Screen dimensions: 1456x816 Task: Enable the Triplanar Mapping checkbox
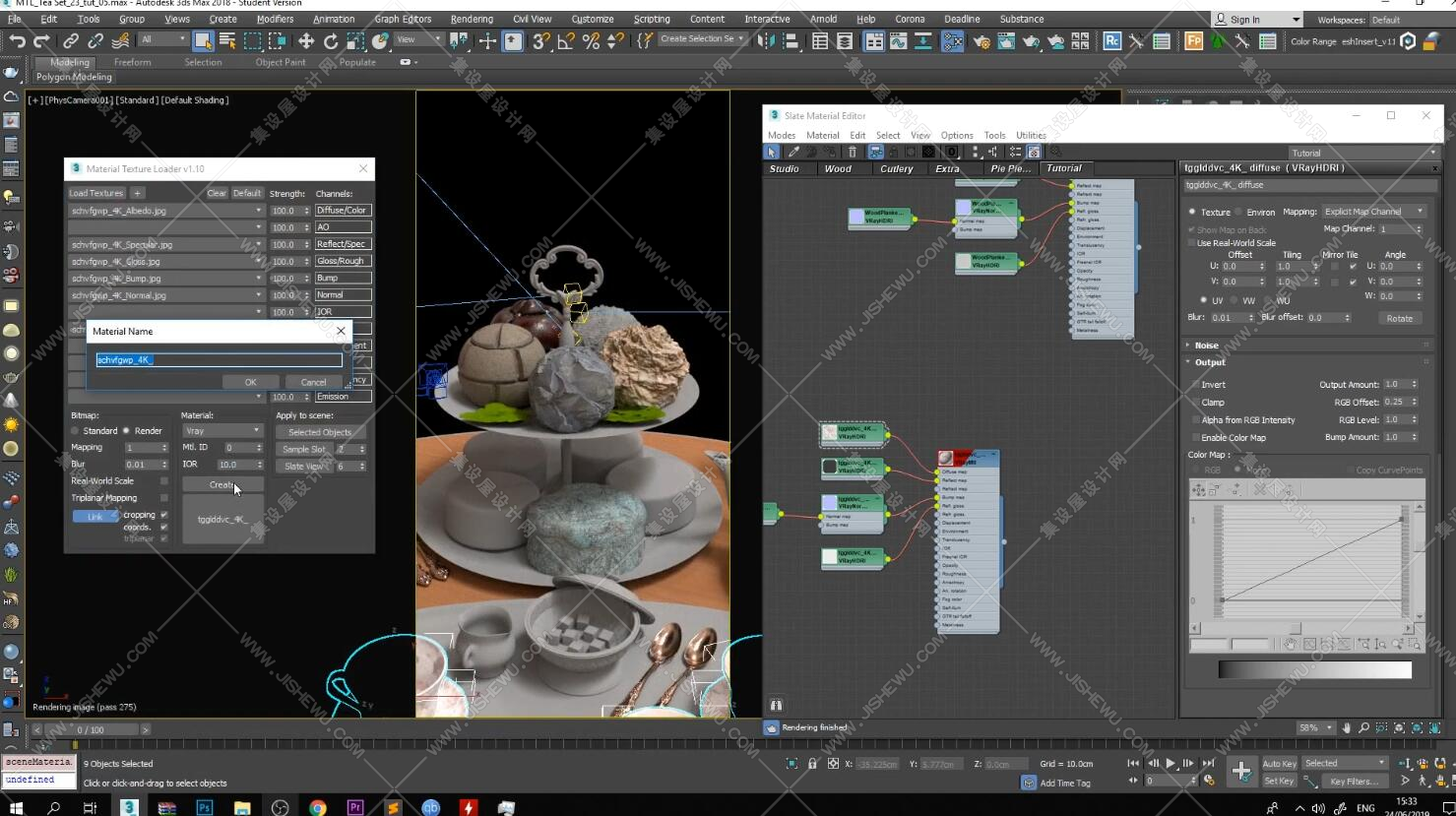click(x=163, y=498)
